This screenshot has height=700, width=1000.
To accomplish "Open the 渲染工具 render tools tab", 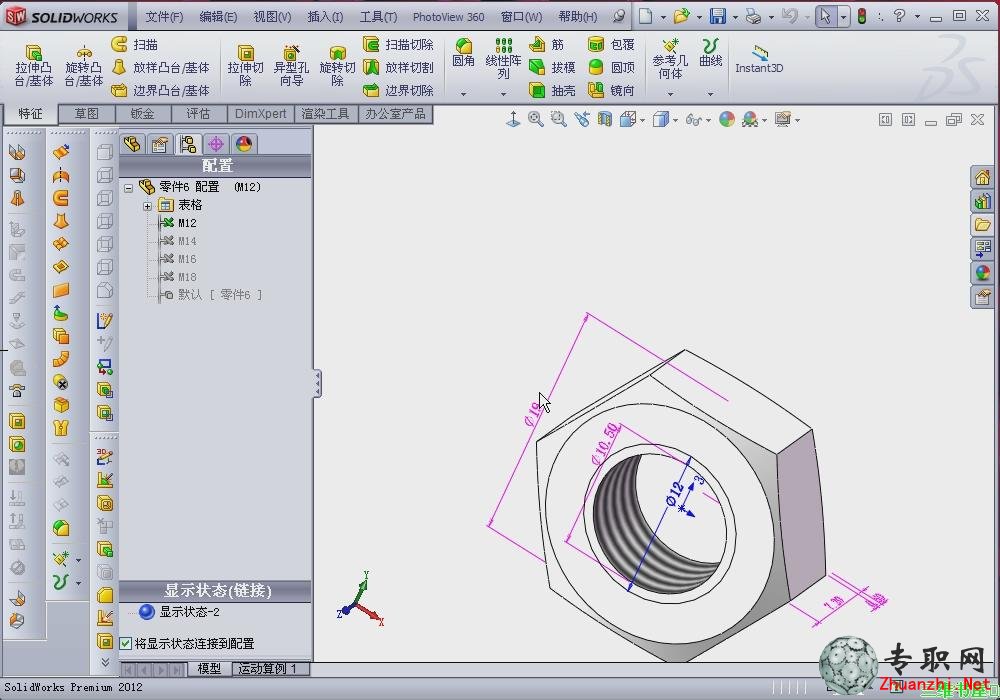I will [x=325, y=113].
